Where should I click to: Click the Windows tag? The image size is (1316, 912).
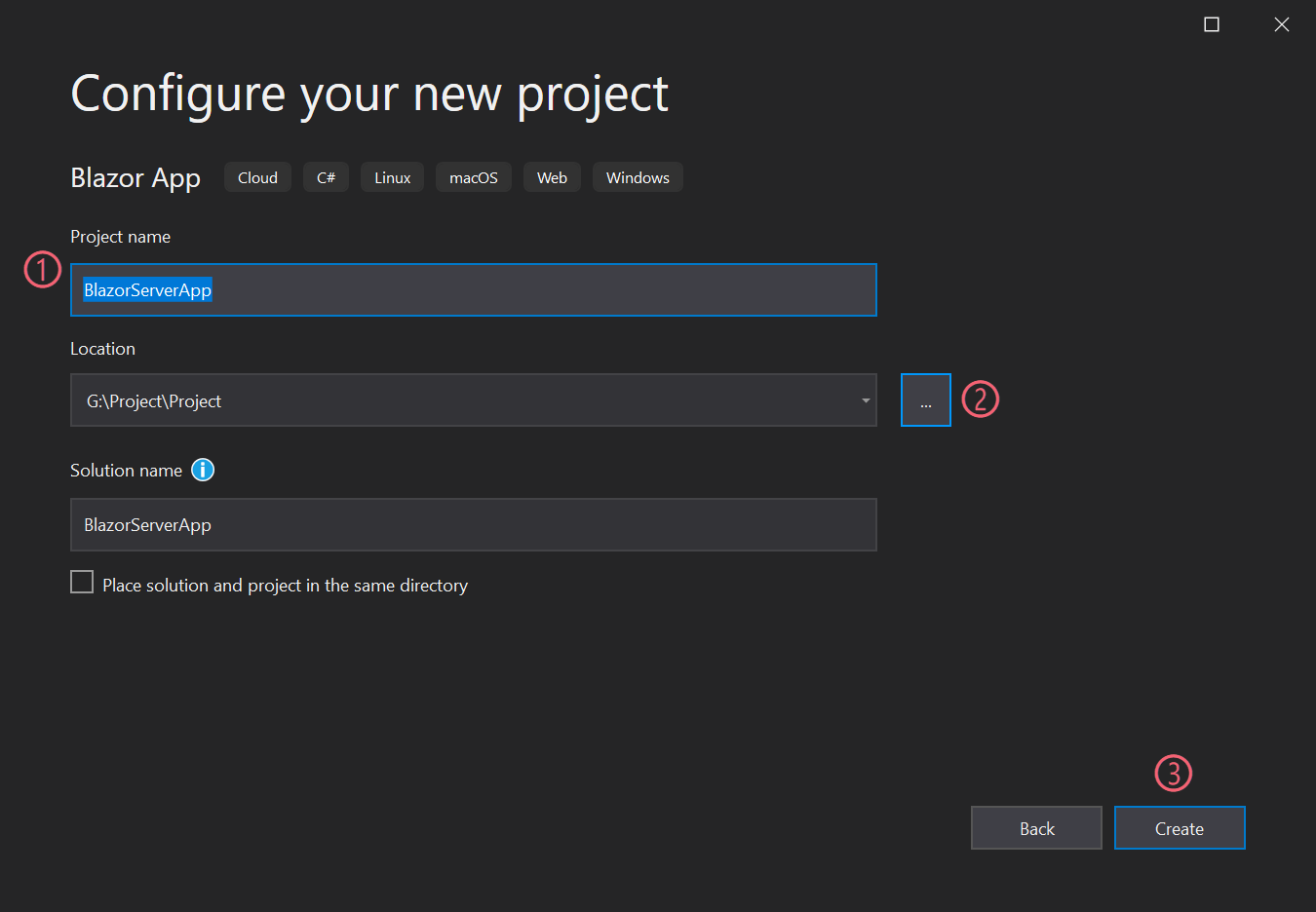point(638,177)
